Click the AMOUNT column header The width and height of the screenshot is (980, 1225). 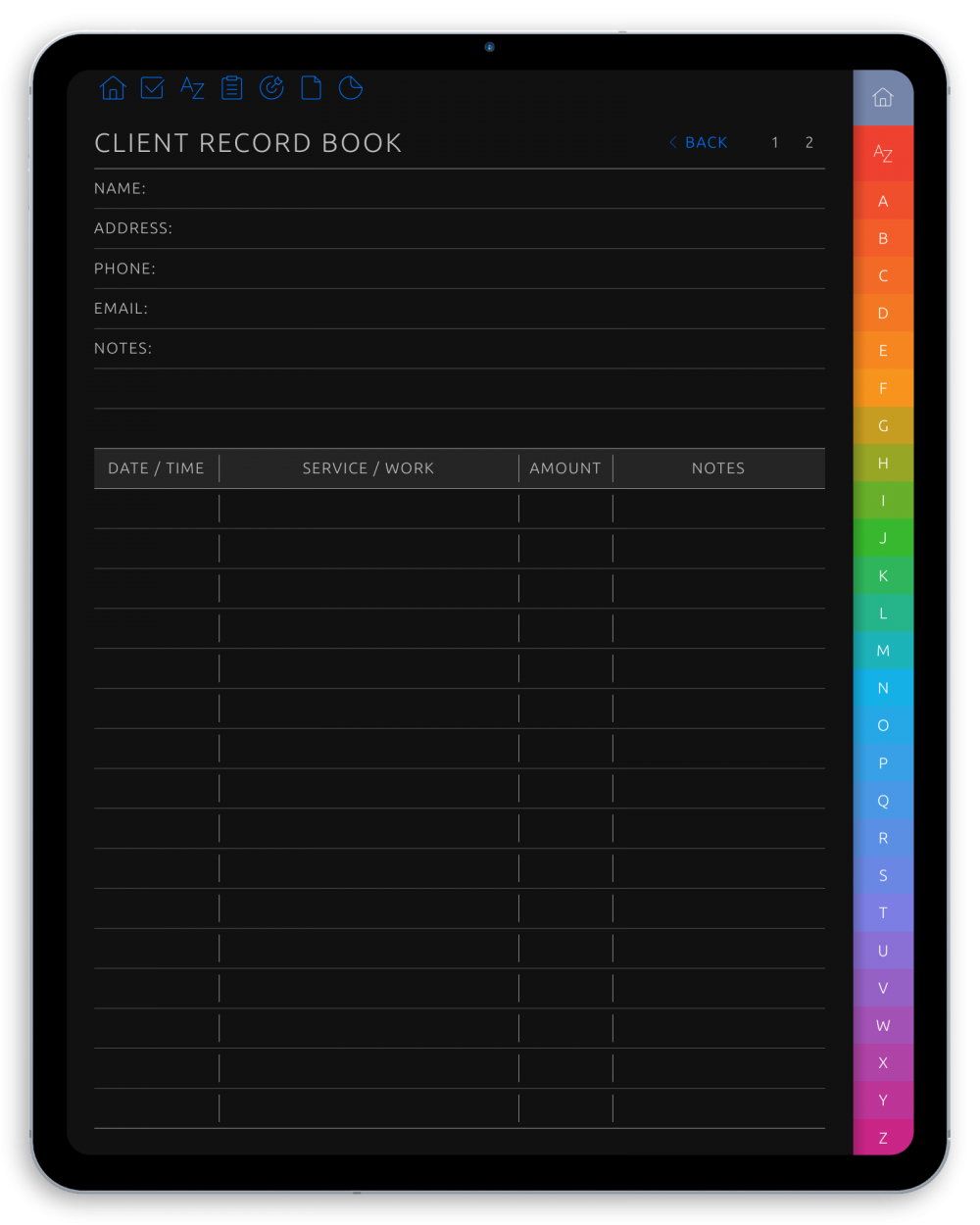pos(564,467)
